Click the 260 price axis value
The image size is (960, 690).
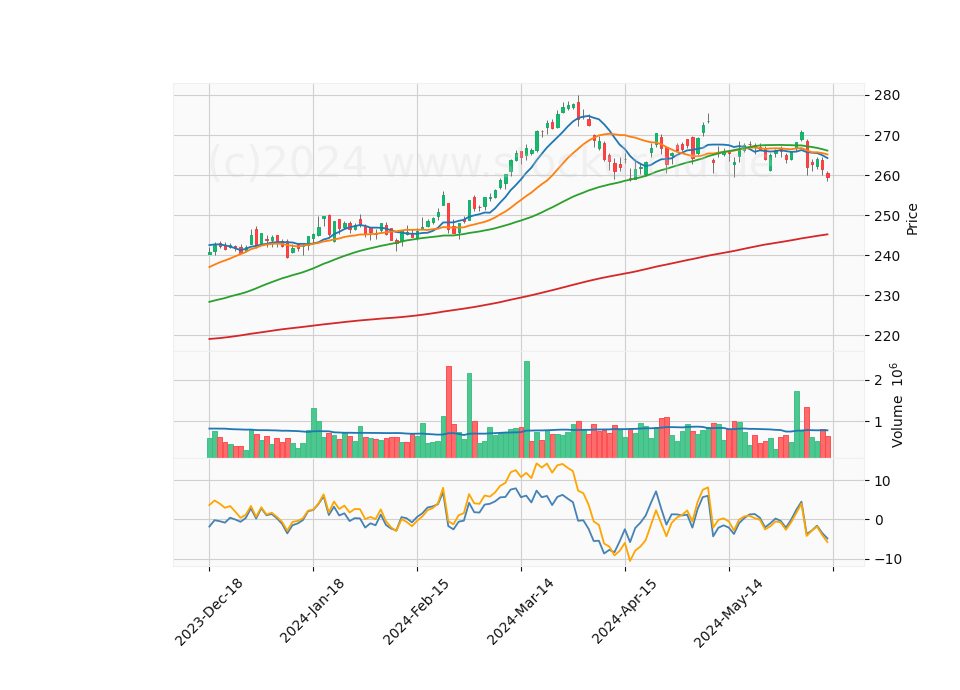click(x=888, y=176)
